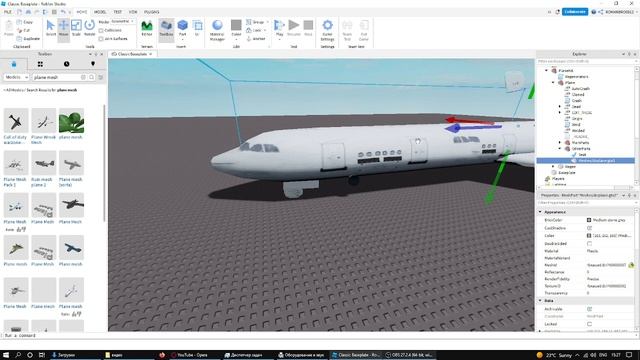Click the Call of duty warplane thumbnail

pyautogui.click(x=16, y=121)
